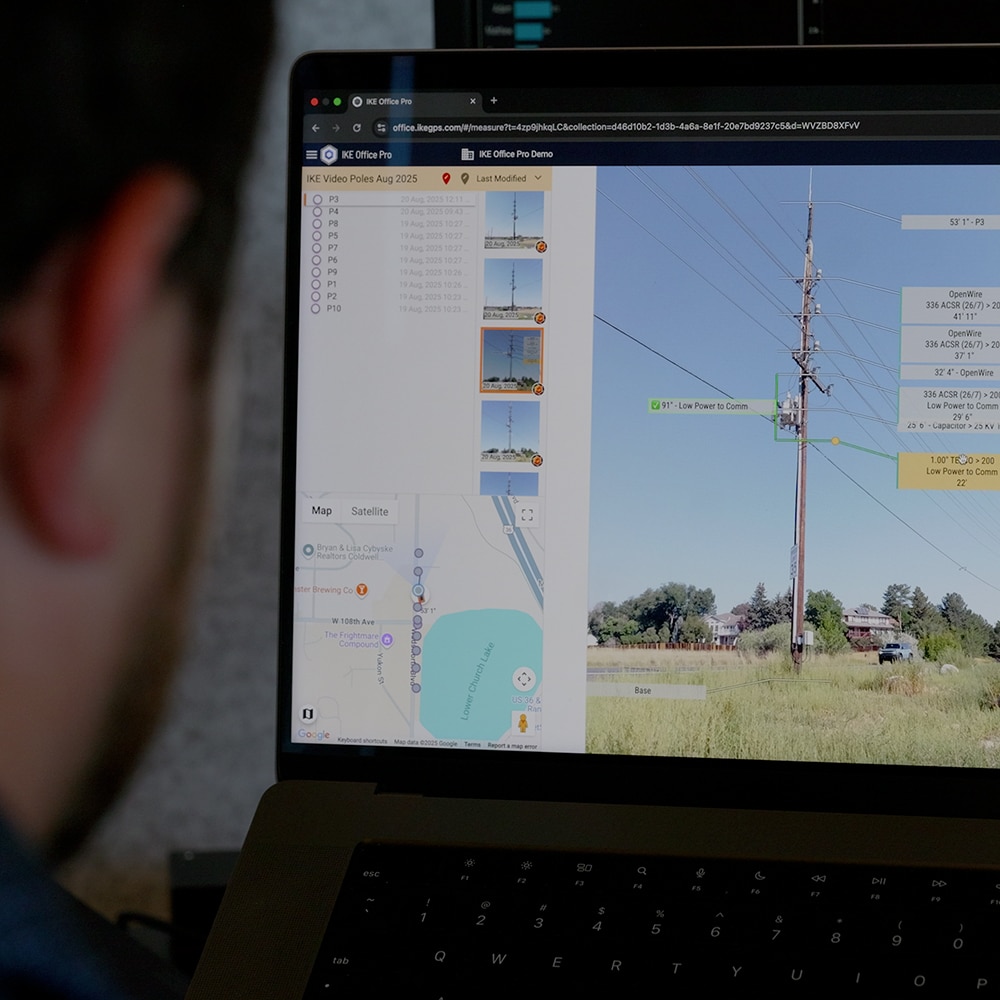This screenshot has width=1000, height=1000.
Task: Select the P7 radio button
Action: coord(316,248)
